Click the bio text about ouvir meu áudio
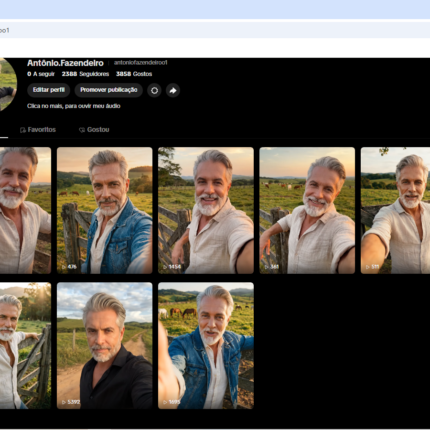 click(74, 106)
